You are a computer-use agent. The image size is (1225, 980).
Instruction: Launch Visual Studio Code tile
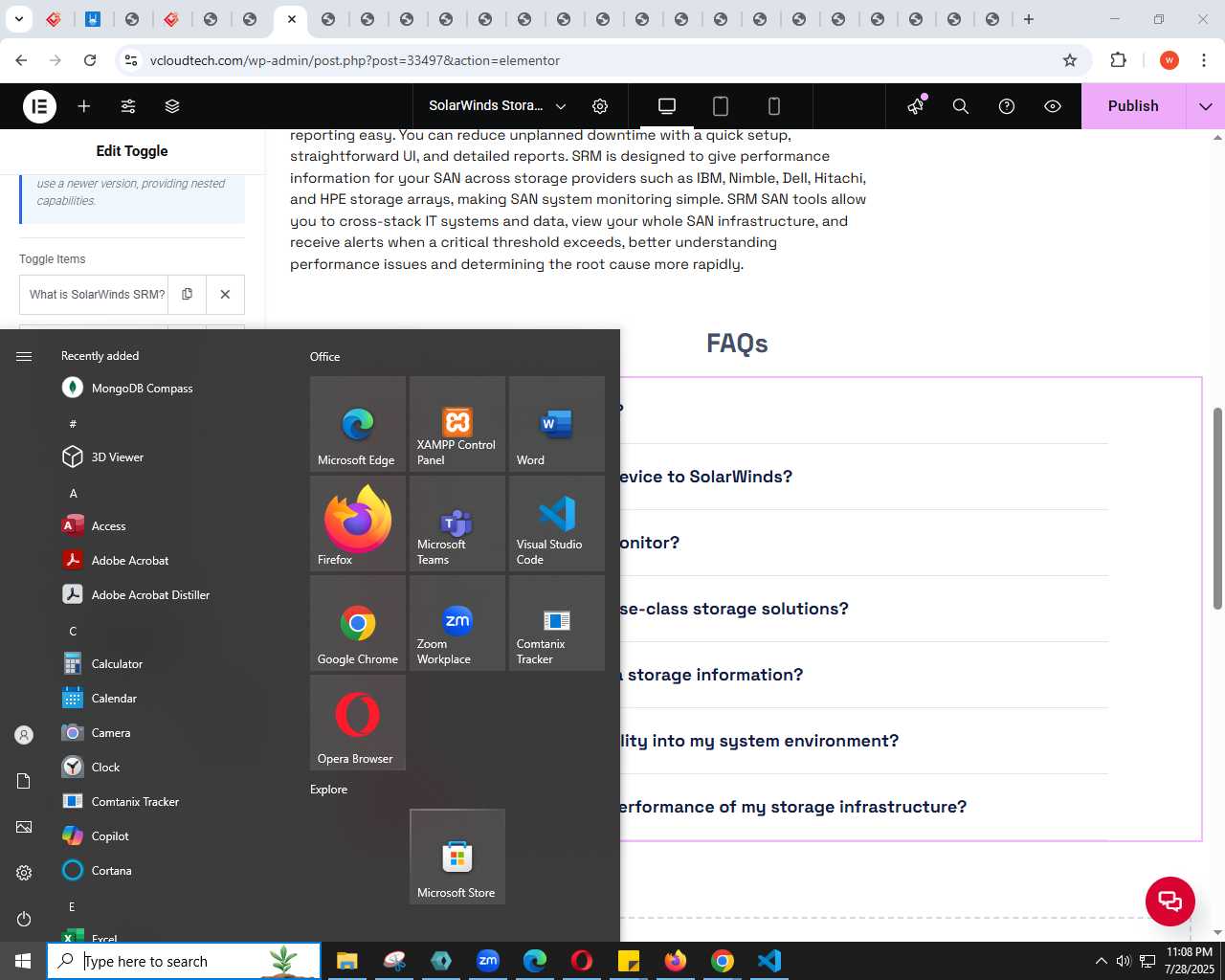(557, 523)
